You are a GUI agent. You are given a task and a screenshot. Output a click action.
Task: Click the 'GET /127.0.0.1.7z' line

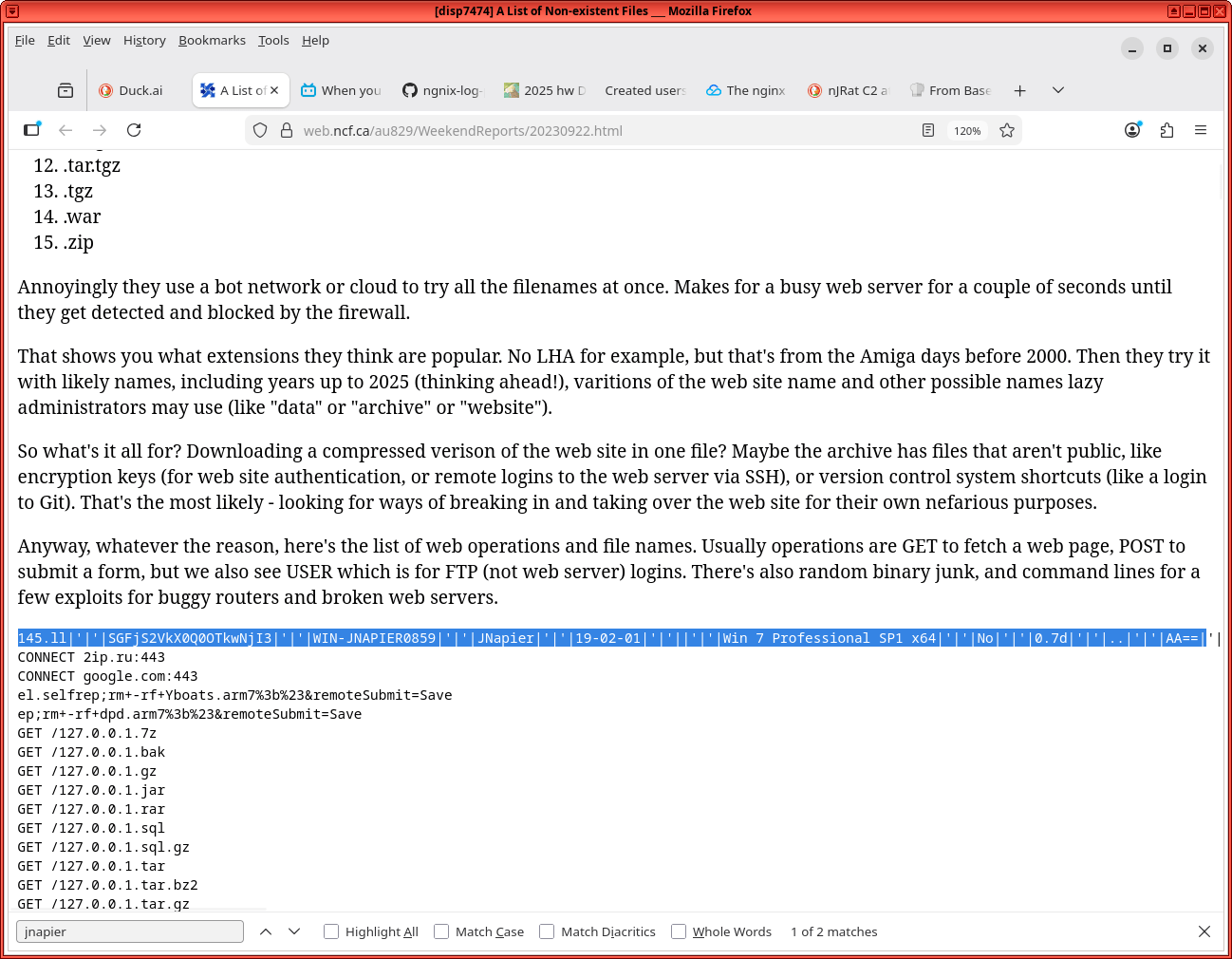[x=86, y=733]
